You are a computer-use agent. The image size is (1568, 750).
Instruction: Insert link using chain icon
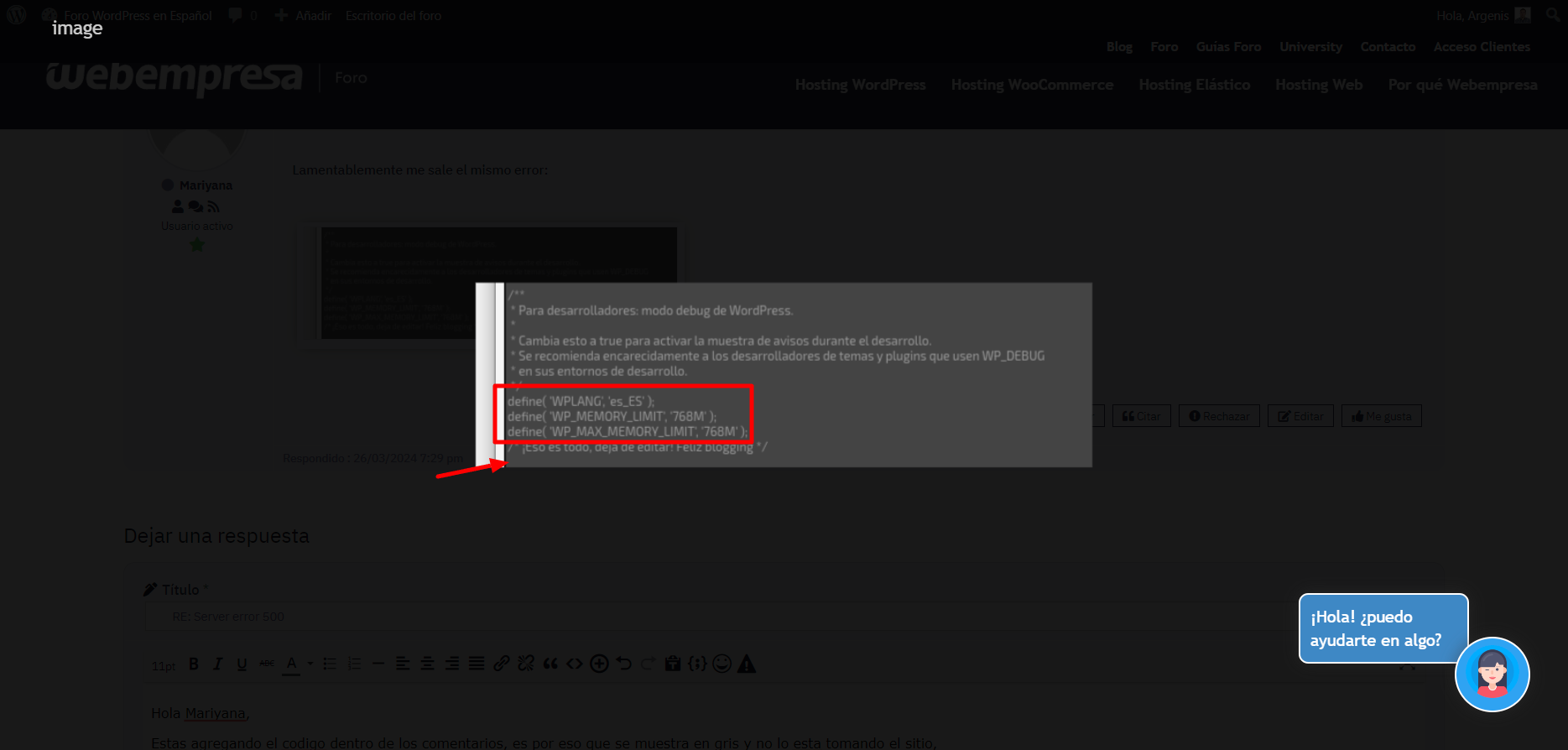501,664
